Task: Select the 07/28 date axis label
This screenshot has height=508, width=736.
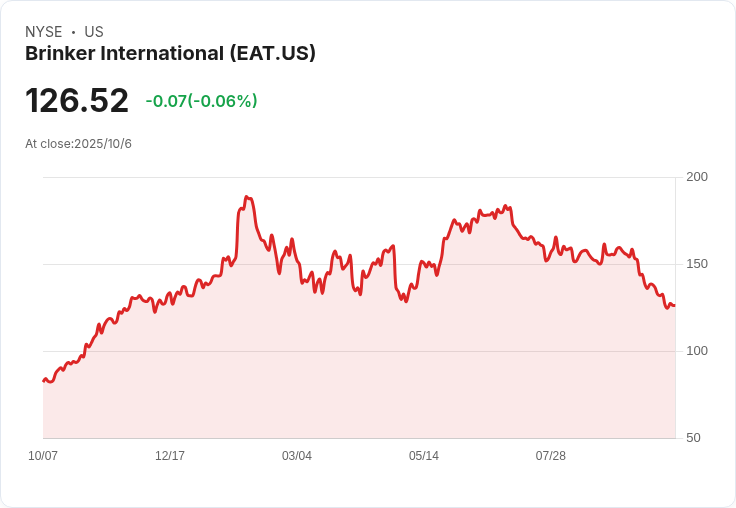Action: click(551, 456)
